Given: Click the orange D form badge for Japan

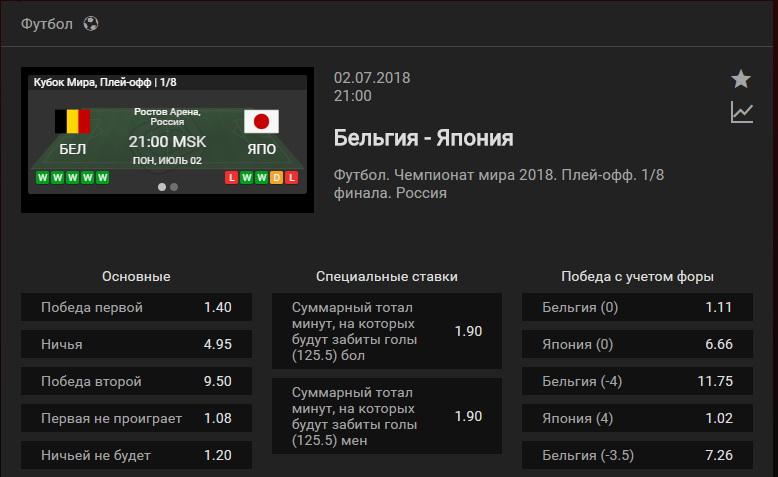Looking at the screenshot, I should [x=276, y=178].
